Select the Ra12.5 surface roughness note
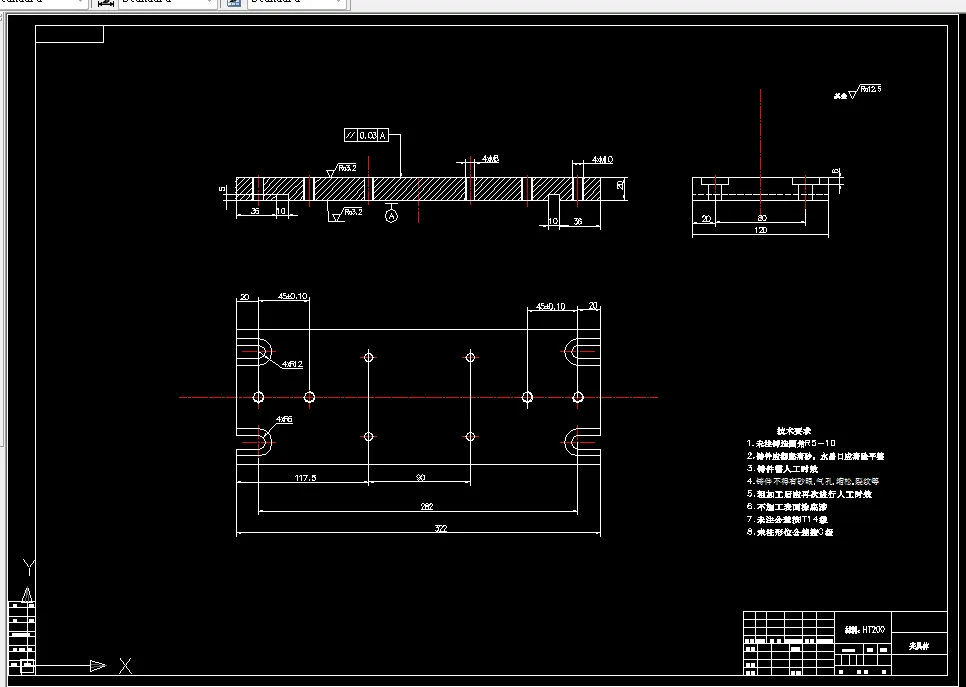 coord(871,89)
